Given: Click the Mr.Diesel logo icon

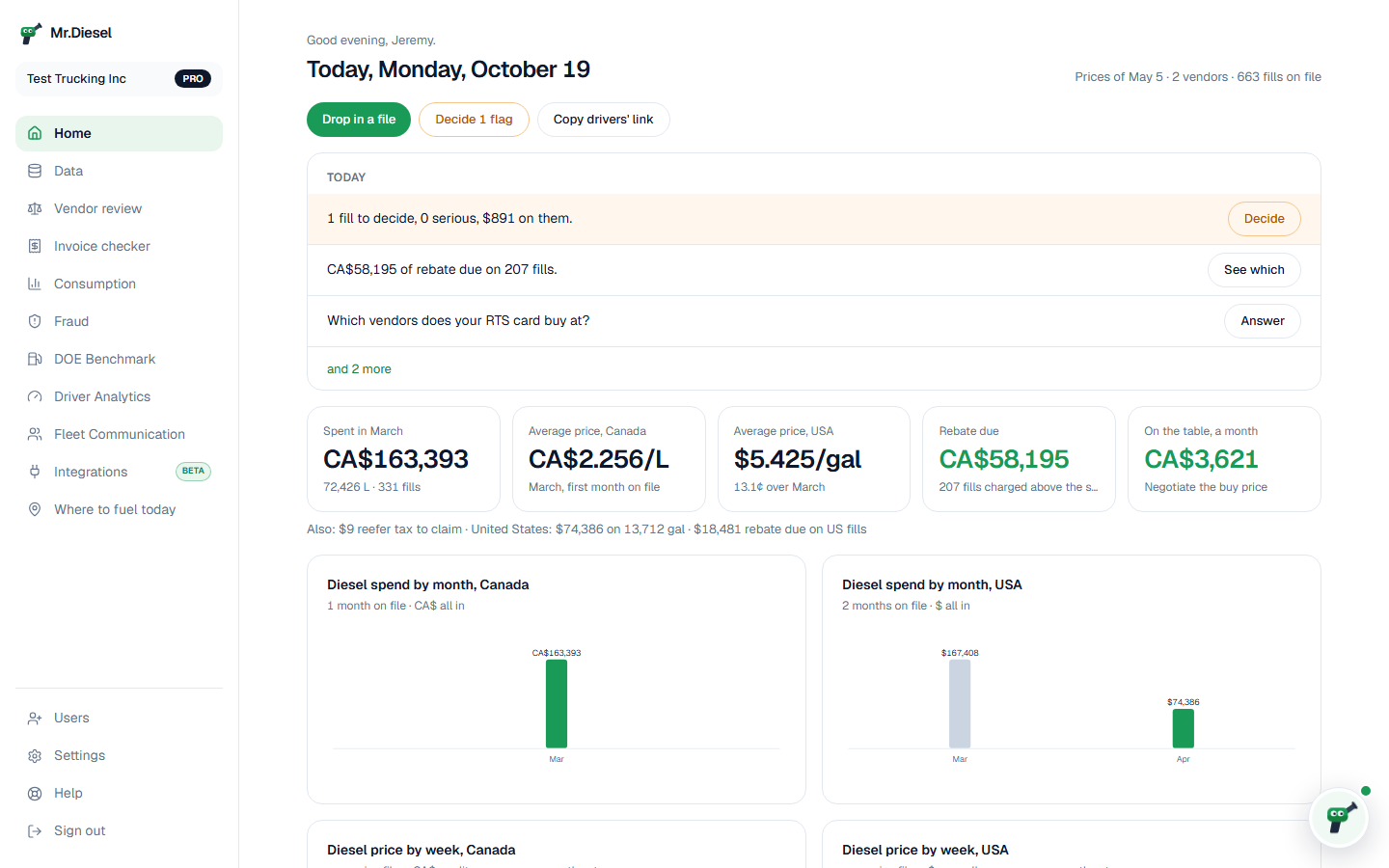Looking at the screenshot, I should (x=31, y=34).
